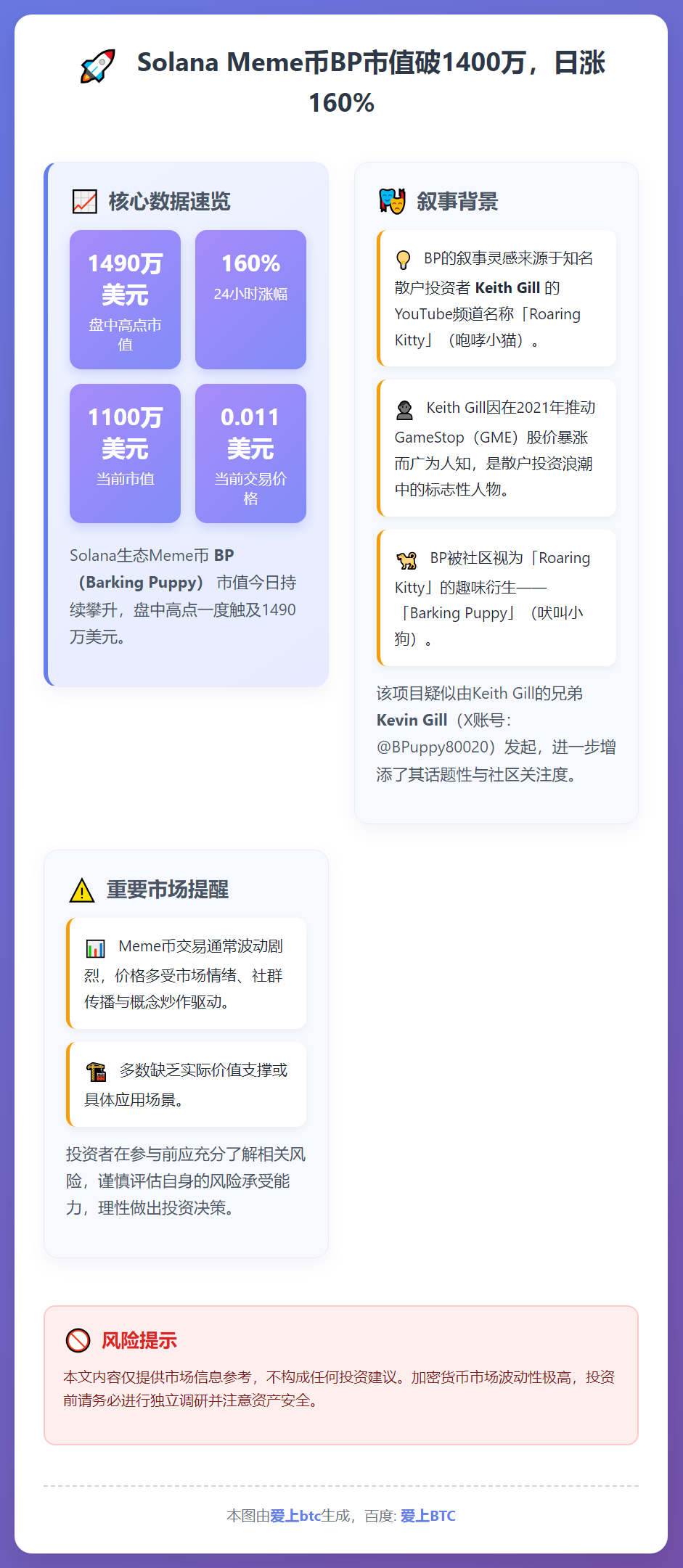This screenshot has height=1568, width=683.
Task: Click the yellow warning triangle icon
Action: pyautogui.click(x=82, y=890)
